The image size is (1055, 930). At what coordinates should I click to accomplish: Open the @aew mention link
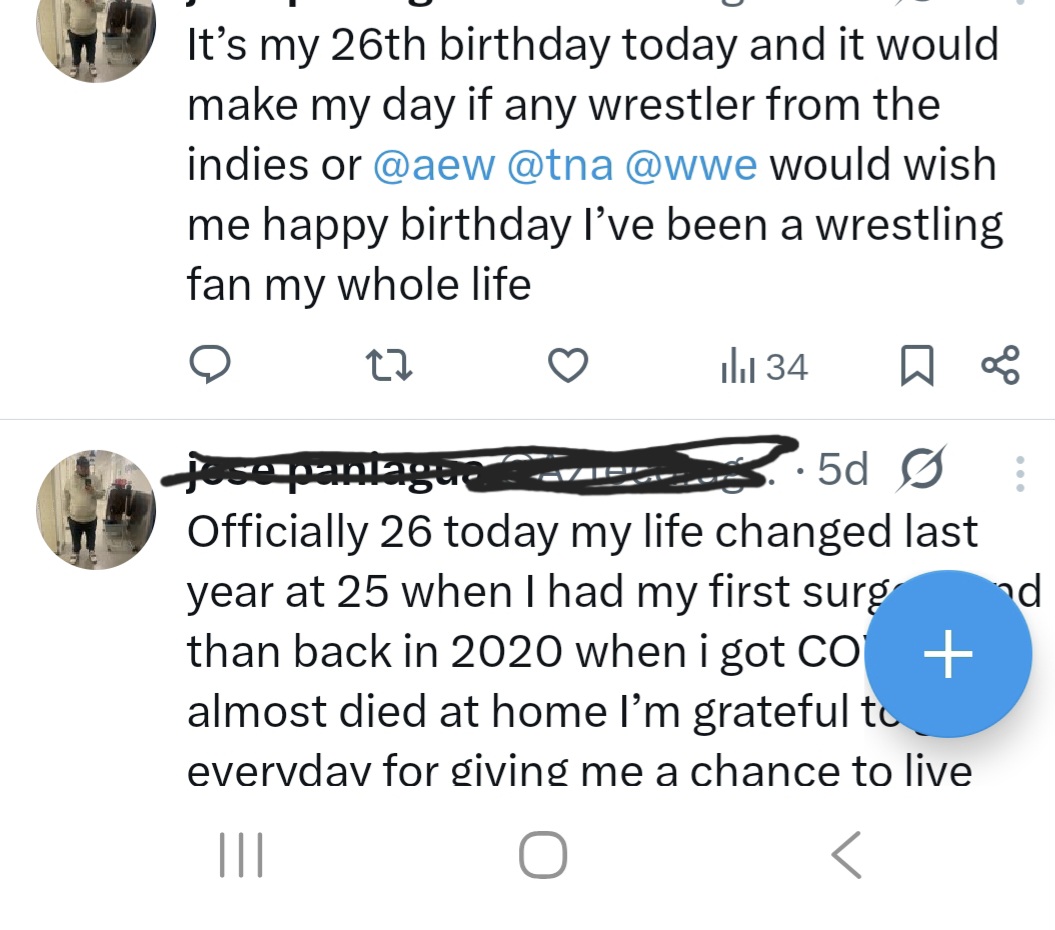point(433,165)
